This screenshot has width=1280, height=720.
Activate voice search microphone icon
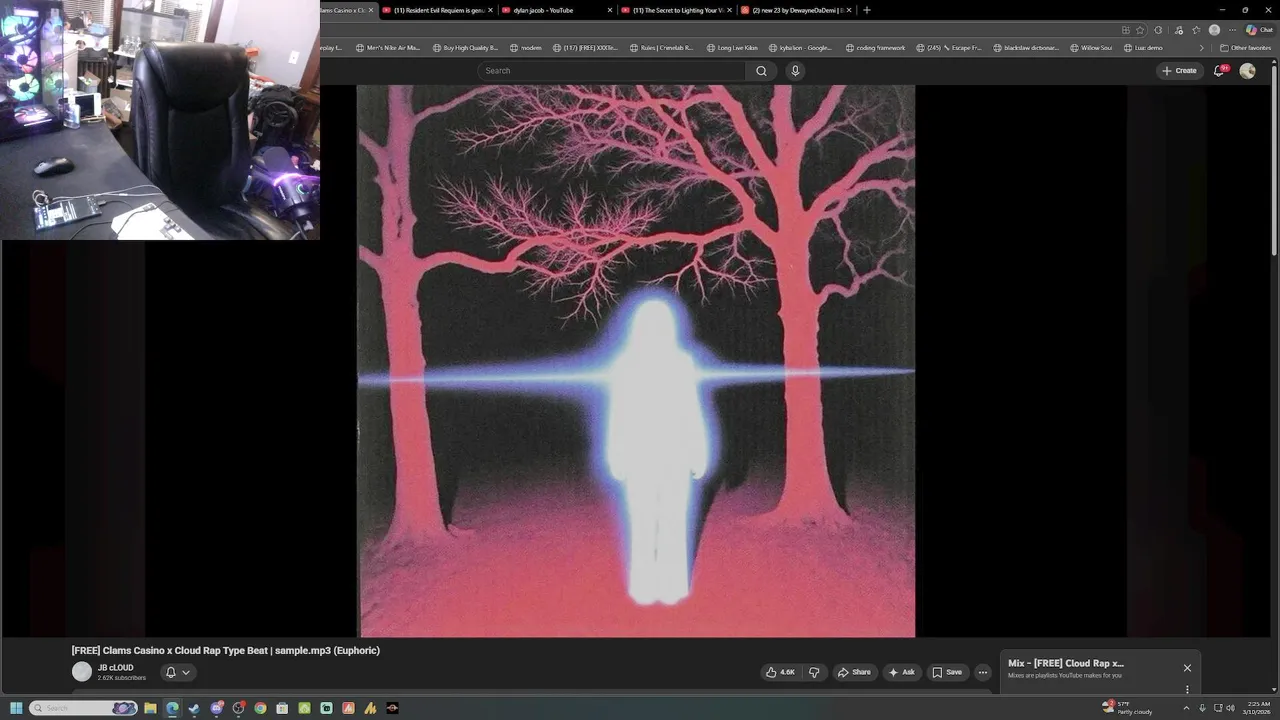point(795,71)
